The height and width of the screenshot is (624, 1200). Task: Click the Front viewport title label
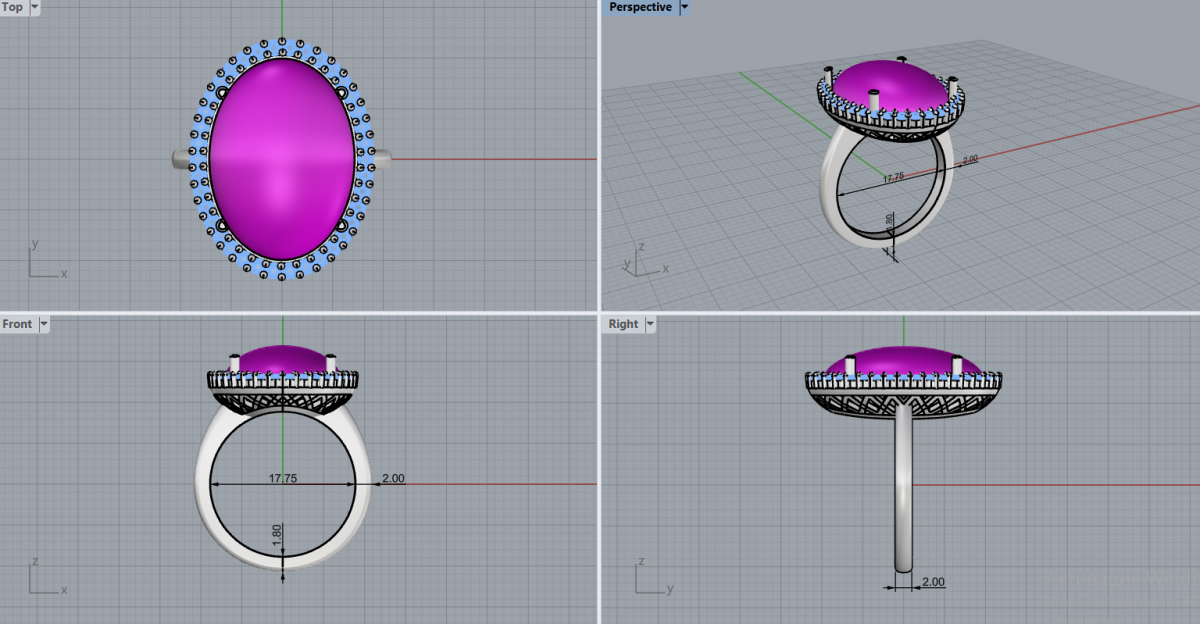pos(17,324)
